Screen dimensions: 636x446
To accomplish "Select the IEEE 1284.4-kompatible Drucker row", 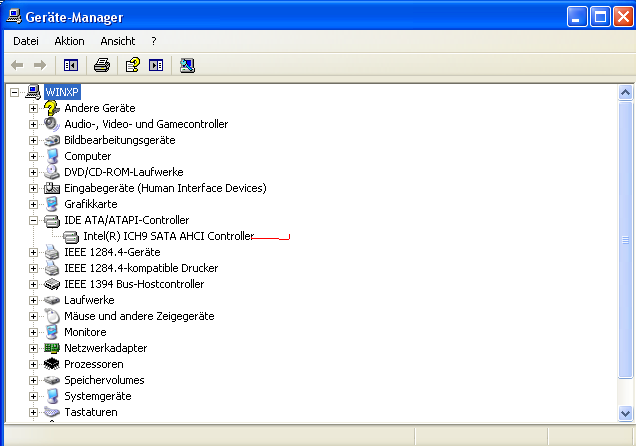I will [141, 268].
